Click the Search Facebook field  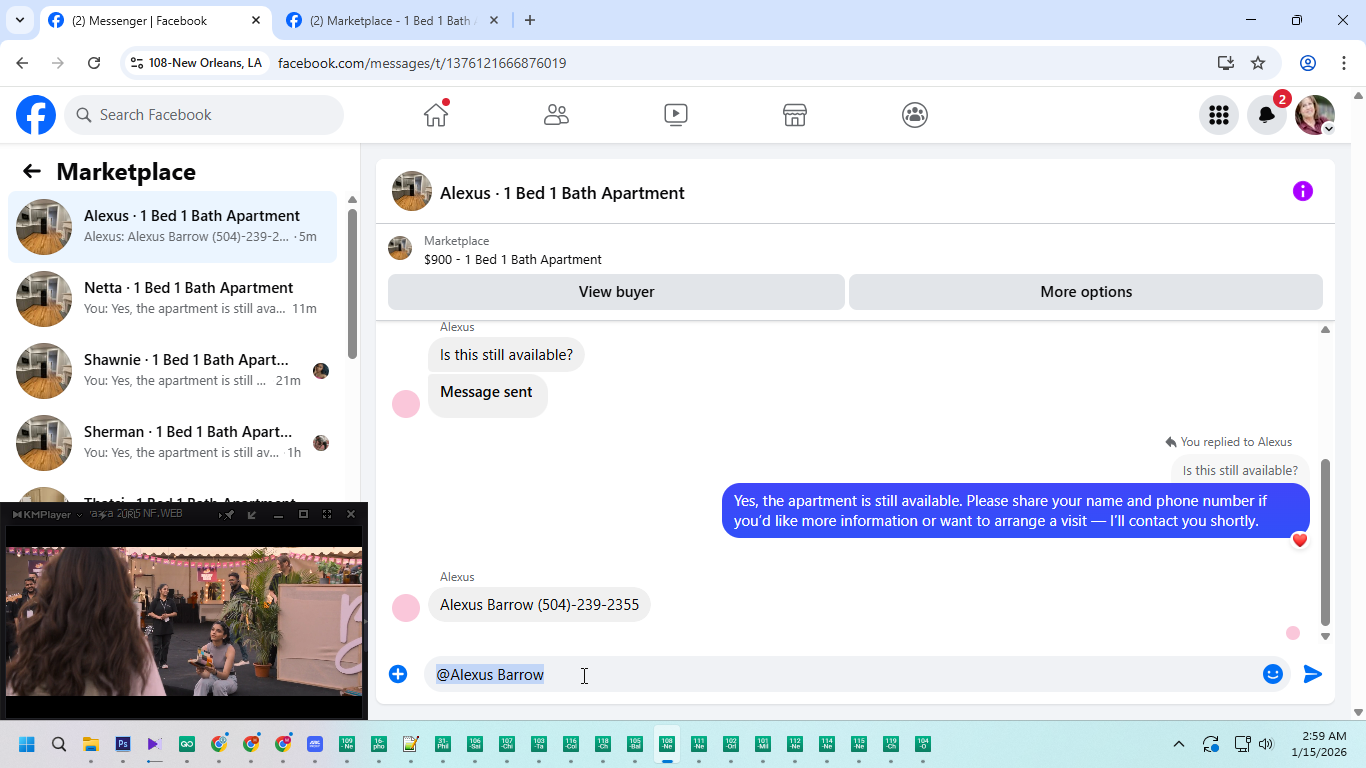(x=204, y=115)
